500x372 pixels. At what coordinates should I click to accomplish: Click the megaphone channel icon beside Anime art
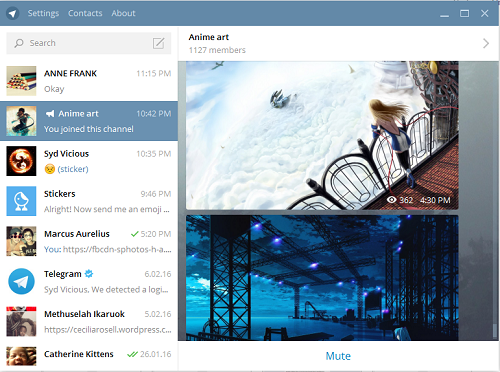point(50,114)
